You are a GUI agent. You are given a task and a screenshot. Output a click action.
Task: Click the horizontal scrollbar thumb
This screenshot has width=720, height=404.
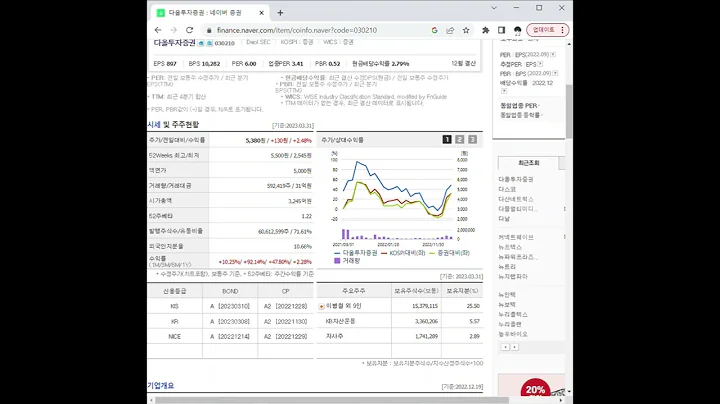coord(332,400)
